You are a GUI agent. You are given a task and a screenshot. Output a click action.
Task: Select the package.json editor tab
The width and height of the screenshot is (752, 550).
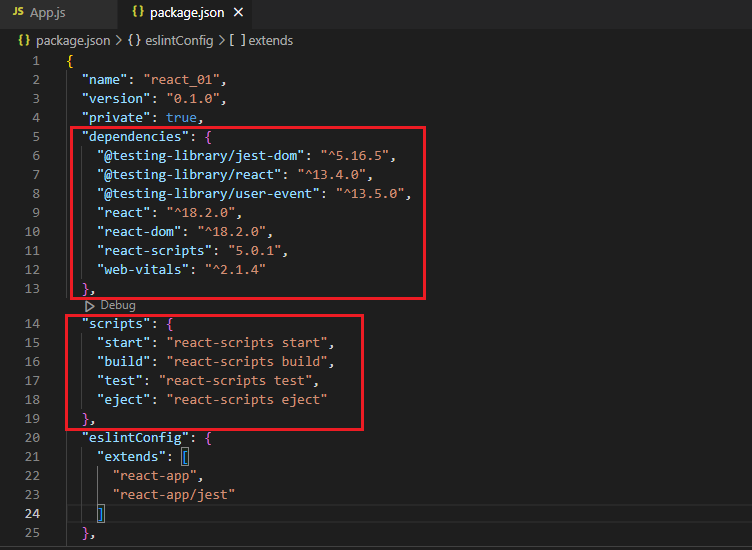[x=187, y=13]
